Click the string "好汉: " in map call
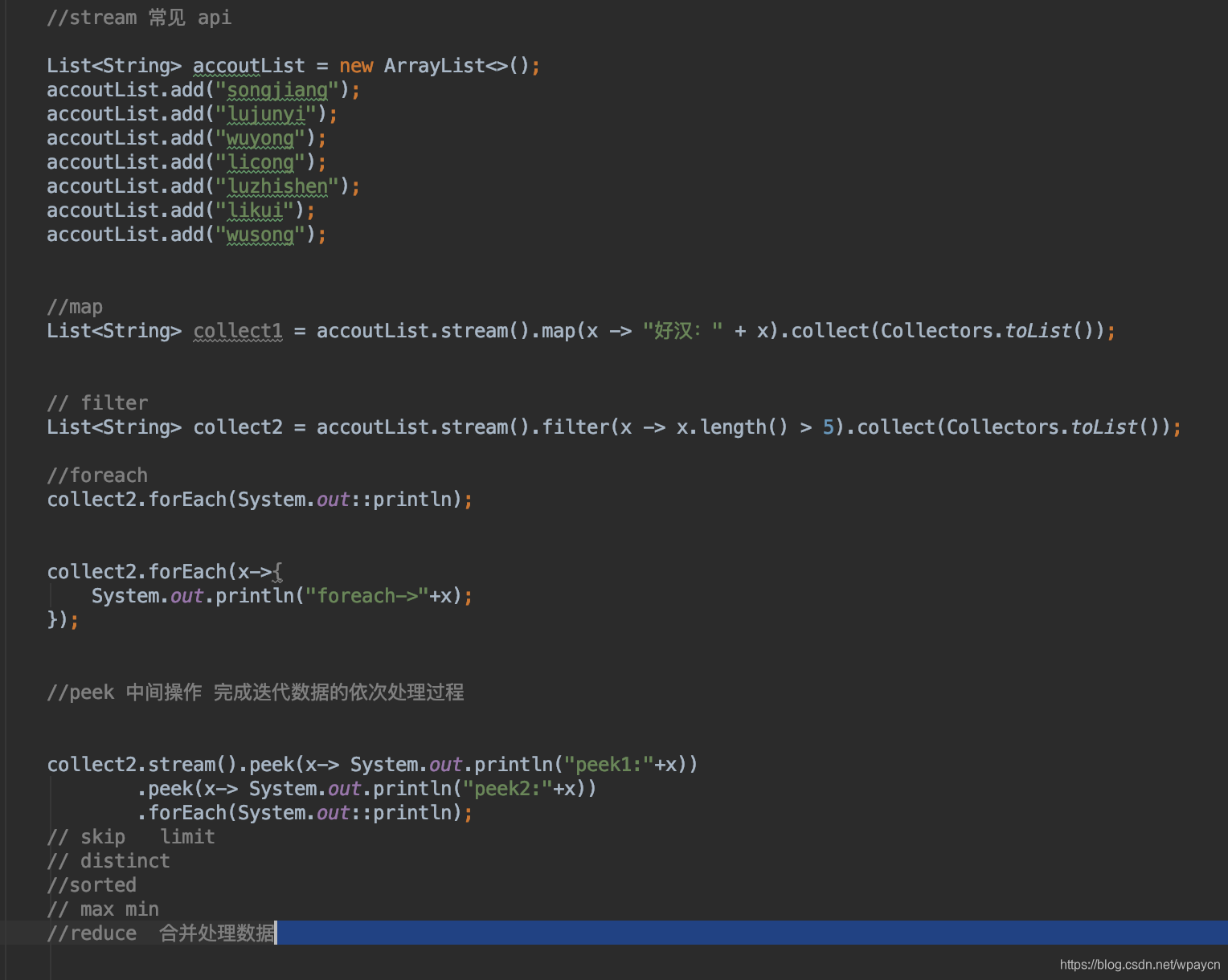This screenshot has width=1228, height=980. pyautogui.click(x=682, y=331)
